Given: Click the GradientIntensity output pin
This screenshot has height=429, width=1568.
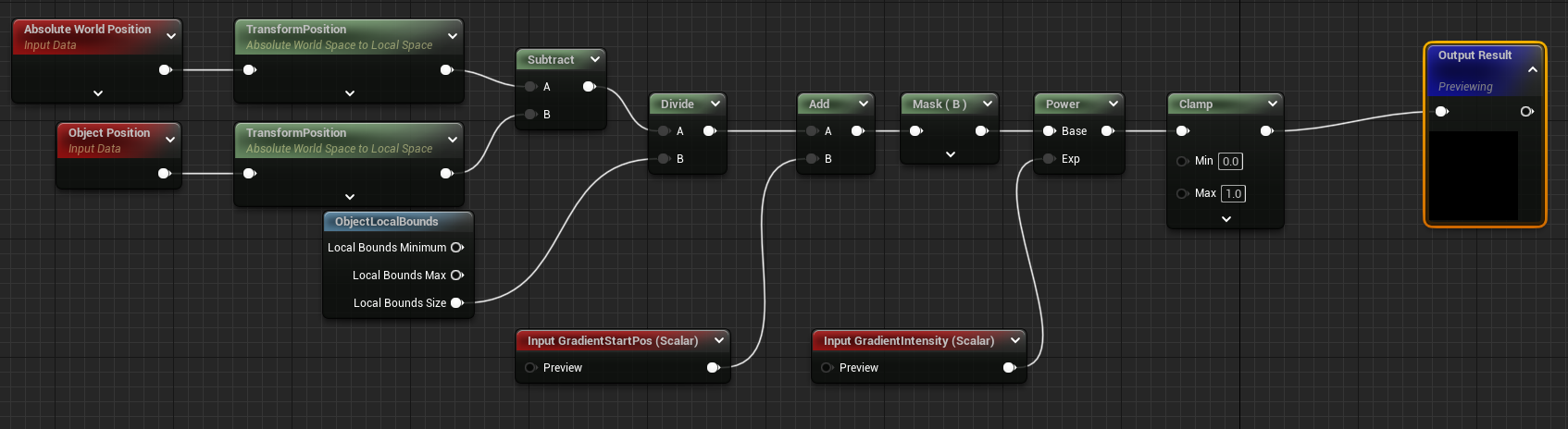Looking at the screenshot, I should pyautogui.click(x=1009, y=368).
